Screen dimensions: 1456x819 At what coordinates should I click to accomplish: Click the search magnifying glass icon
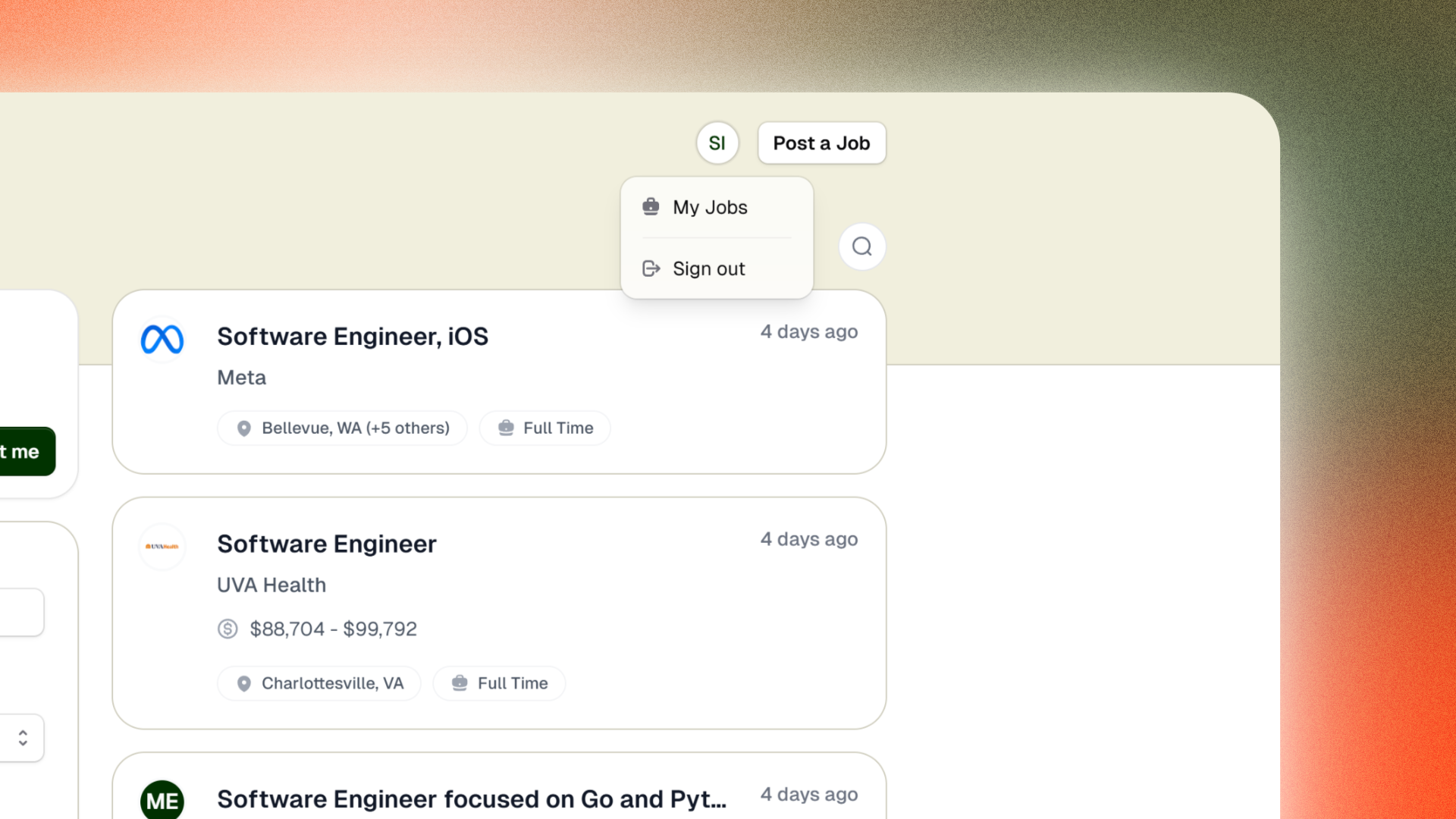click(x=861, y=246)
